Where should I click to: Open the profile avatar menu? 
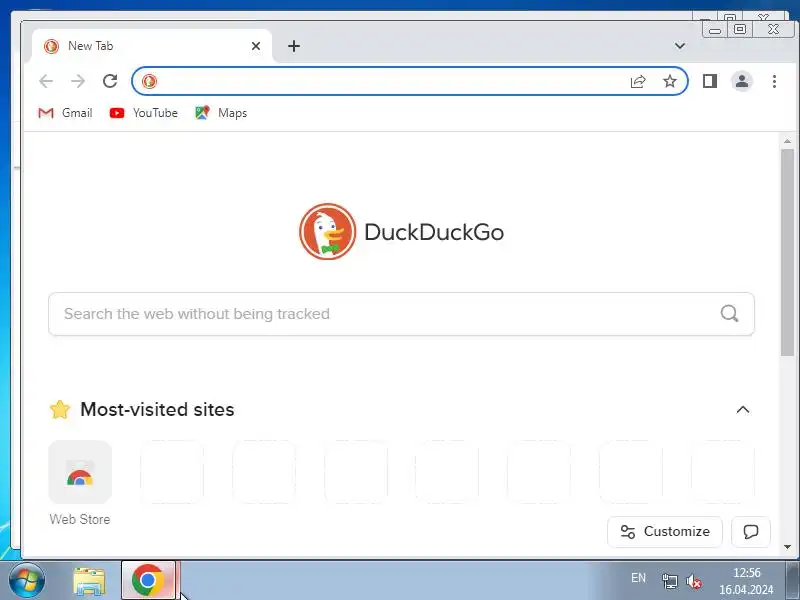742,81
